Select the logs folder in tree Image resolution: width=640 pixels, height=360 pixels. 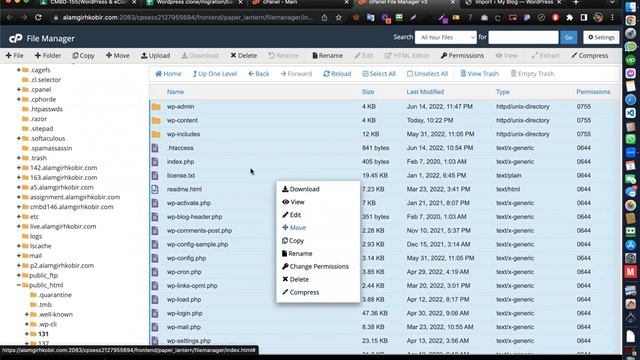point(36,236)
